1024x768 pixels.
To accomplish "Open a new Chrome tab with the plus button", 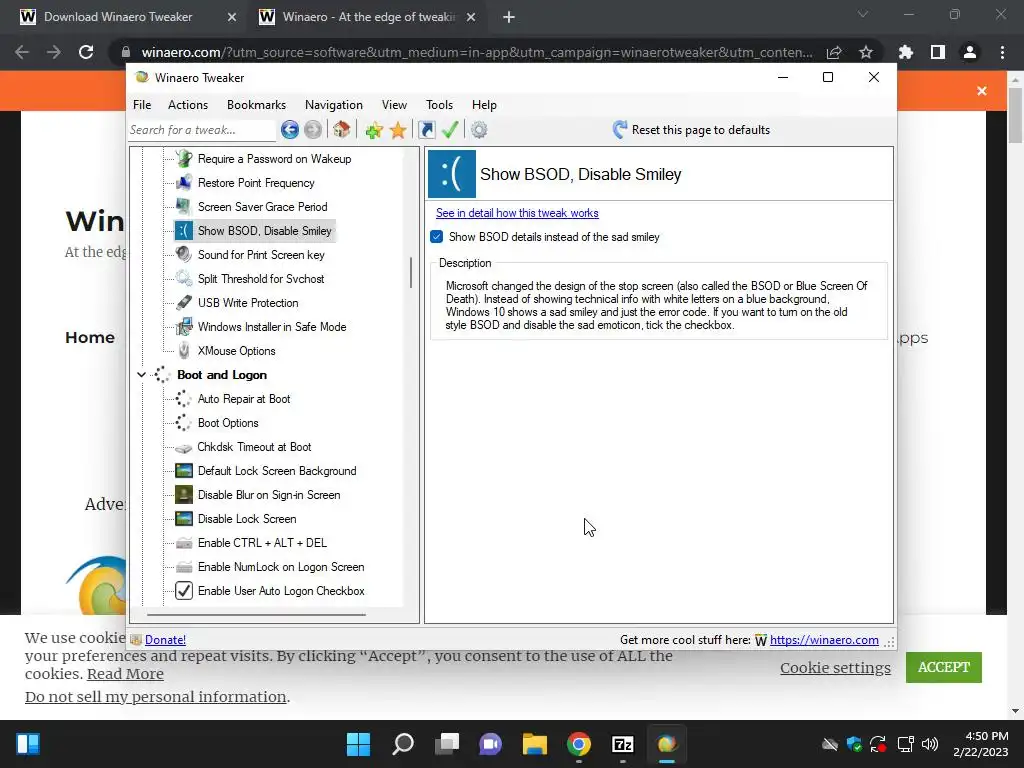I will (509, 17).
